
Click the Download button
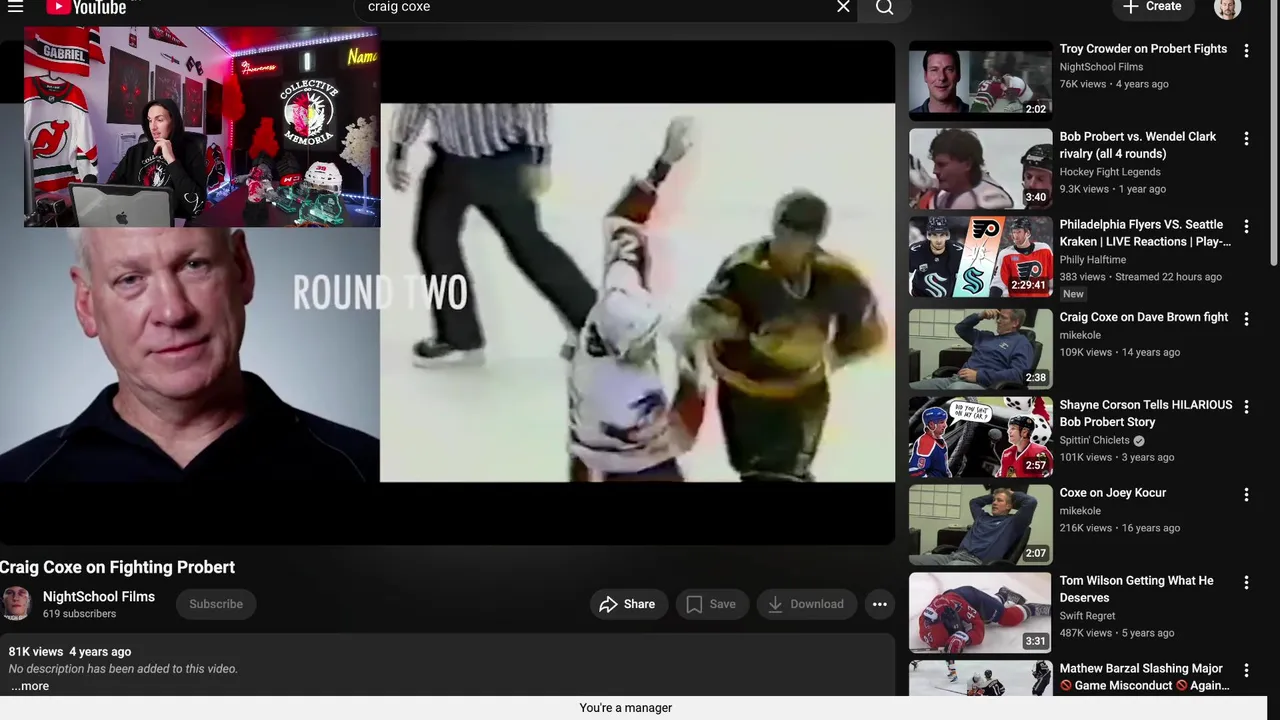click(806, 604)
